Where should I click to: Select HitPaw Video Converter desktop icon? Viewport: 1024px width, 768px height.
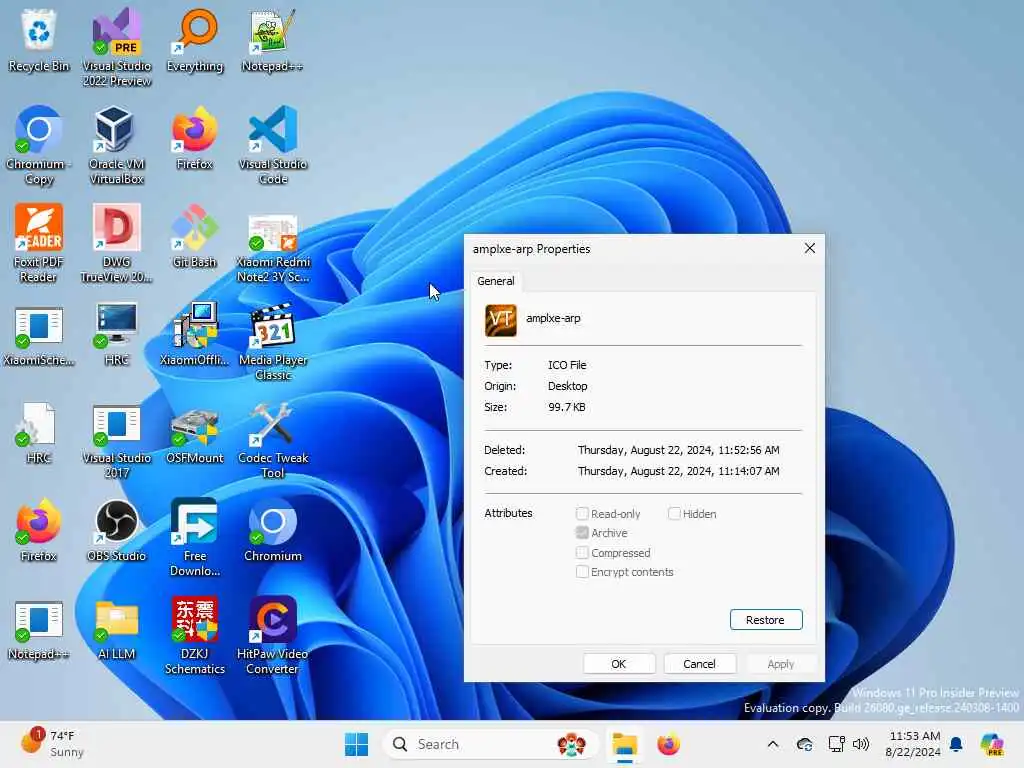pyautogui.click(x=272, y=635)
